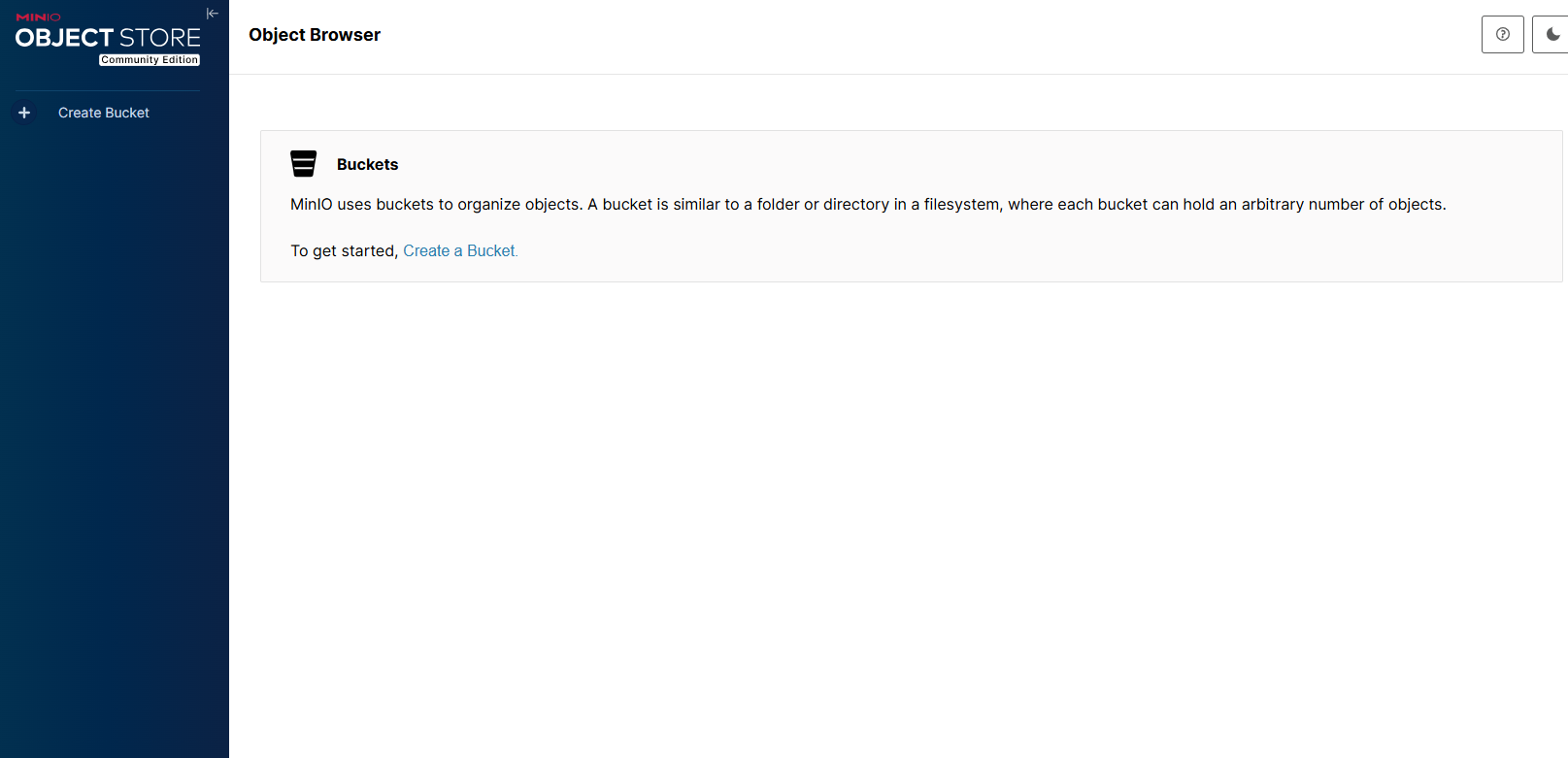Click the Object Browser heading area
Image resolution: width=1568 pixels, height=758 pixels.
[314, 34]
